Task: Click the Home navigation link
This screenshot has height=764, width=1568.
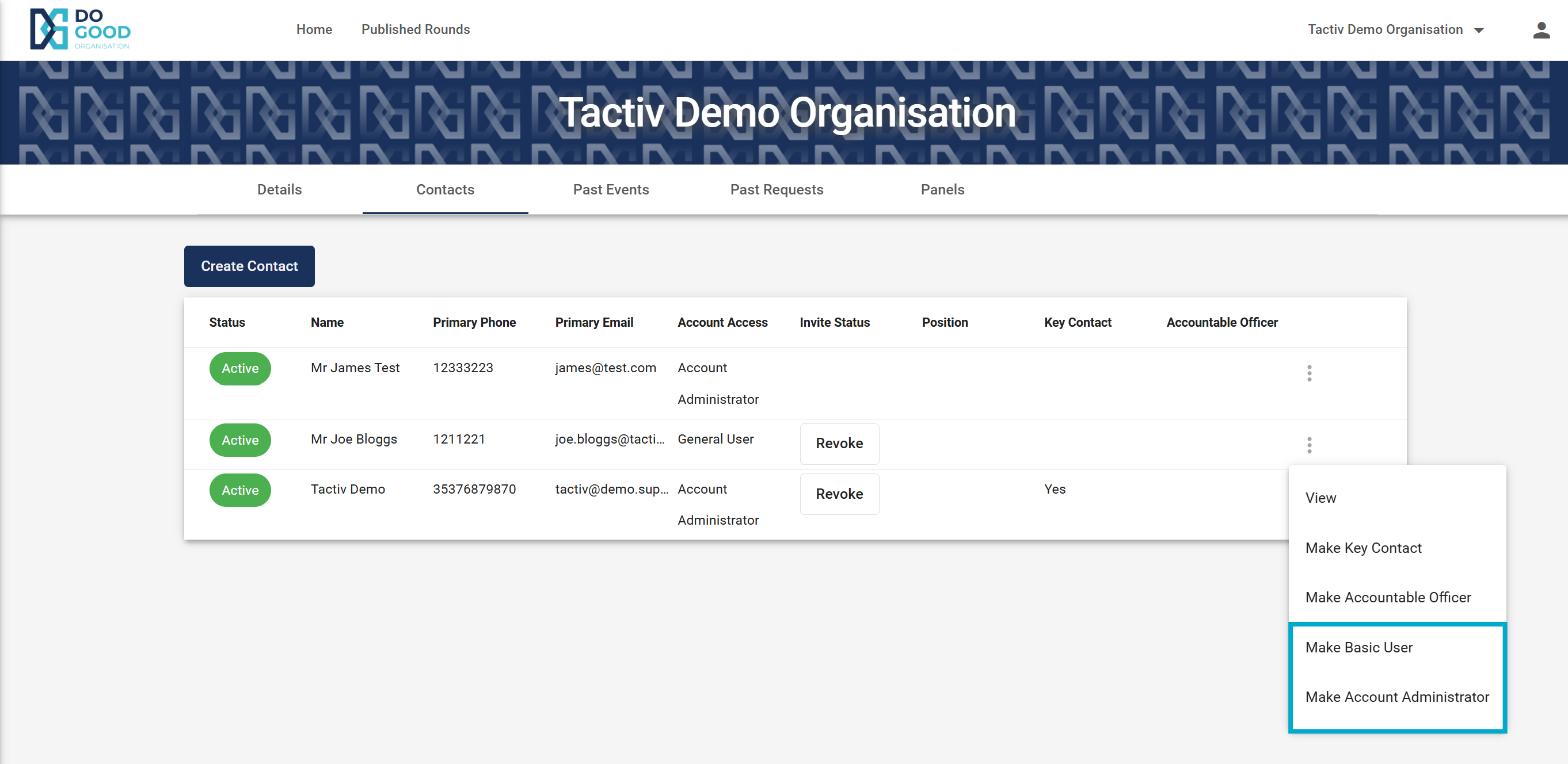Action: coord(314,29)
